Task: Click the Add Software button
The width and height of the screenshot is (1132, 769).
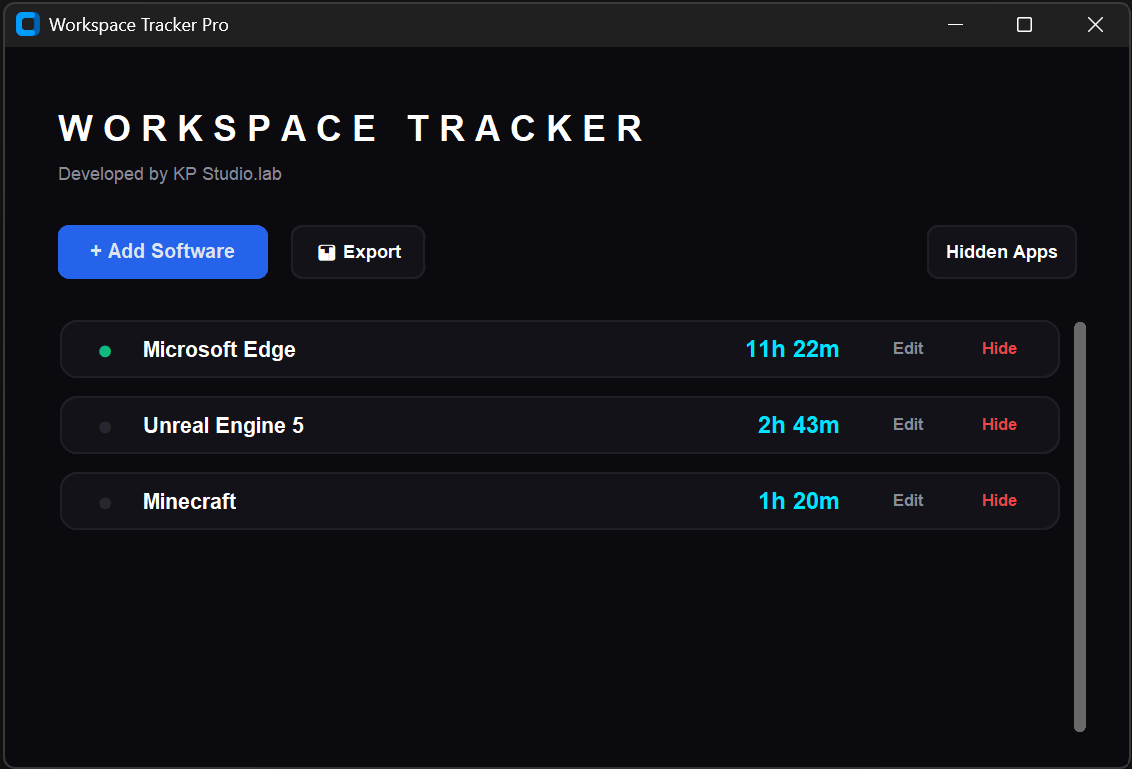Action: point(163,252)
